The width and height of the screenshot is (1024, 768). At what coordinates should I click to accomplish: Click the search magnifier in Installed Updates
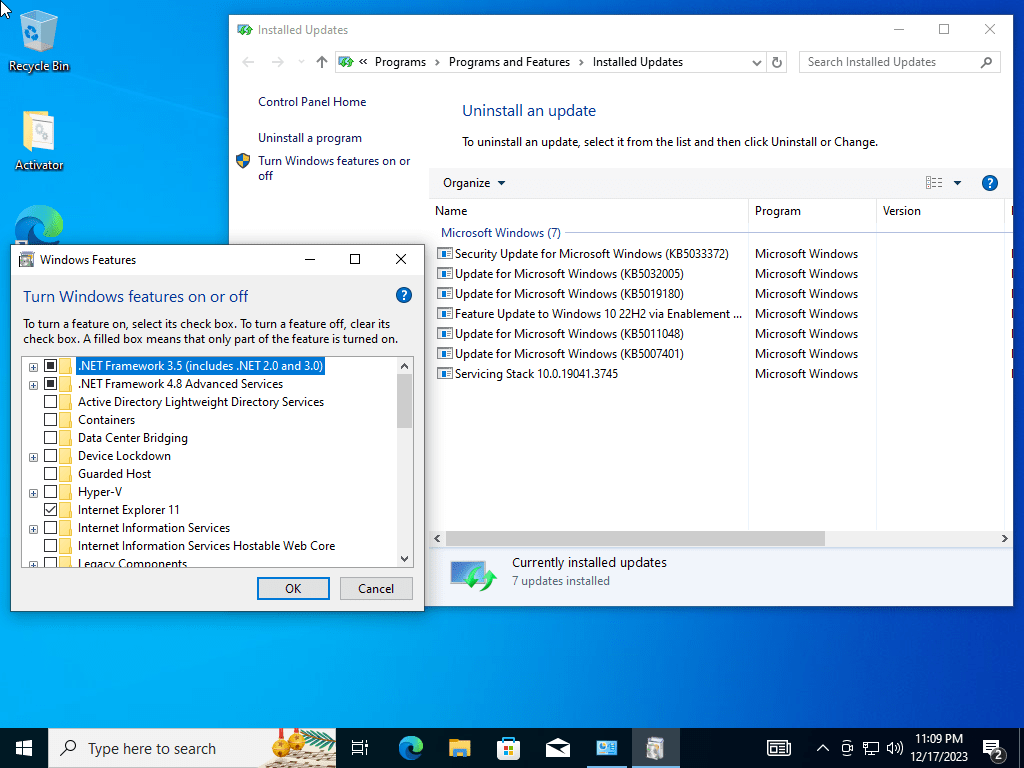[986, 62]
